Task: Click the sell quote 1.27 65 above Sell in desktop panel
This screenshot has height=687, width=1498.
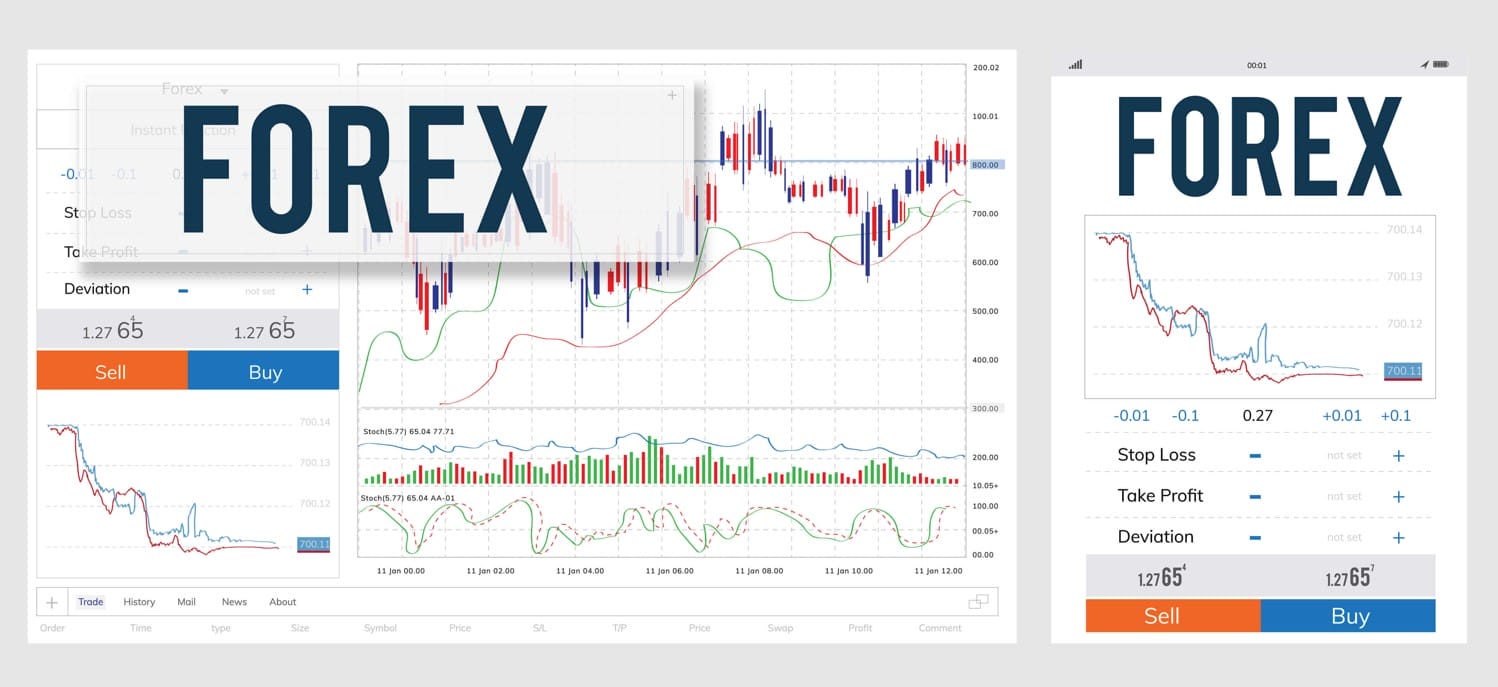Action: click(112, 329)
